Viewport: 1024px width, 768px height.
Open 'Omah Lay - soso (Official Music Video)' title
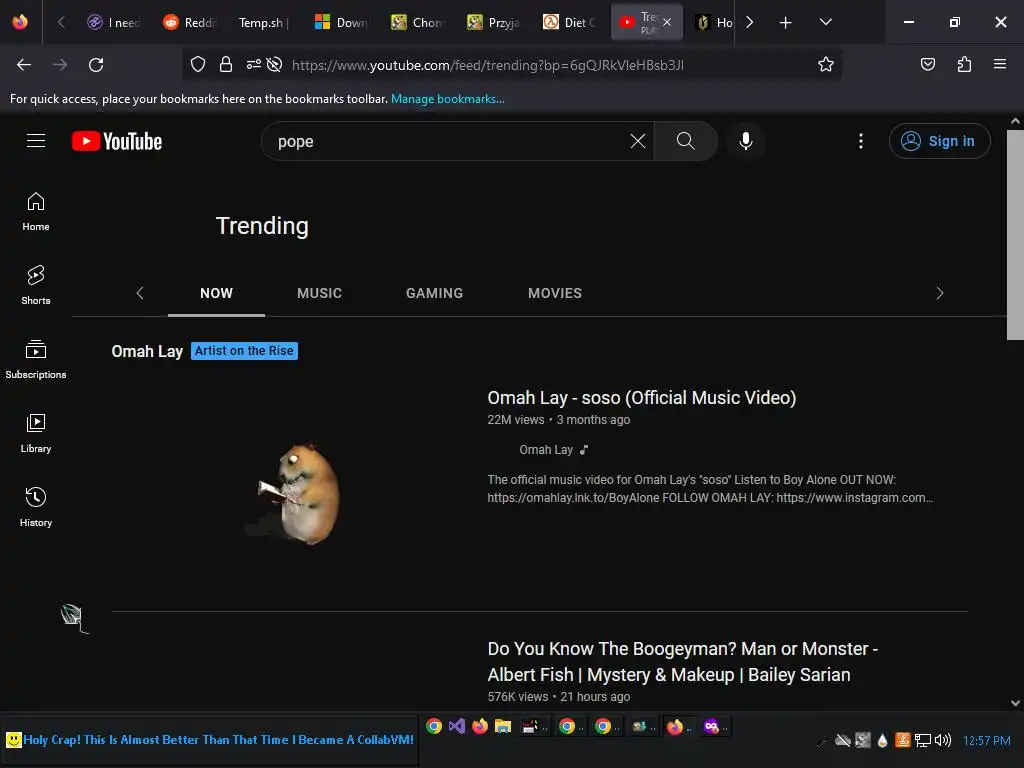point(641,398)
